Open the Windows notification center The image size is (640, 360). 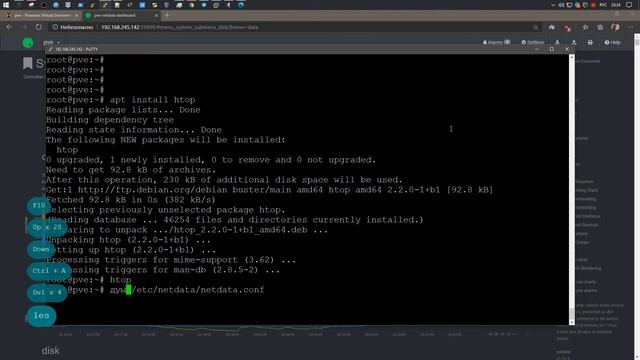pyautogui.click(x=629, y=5)
